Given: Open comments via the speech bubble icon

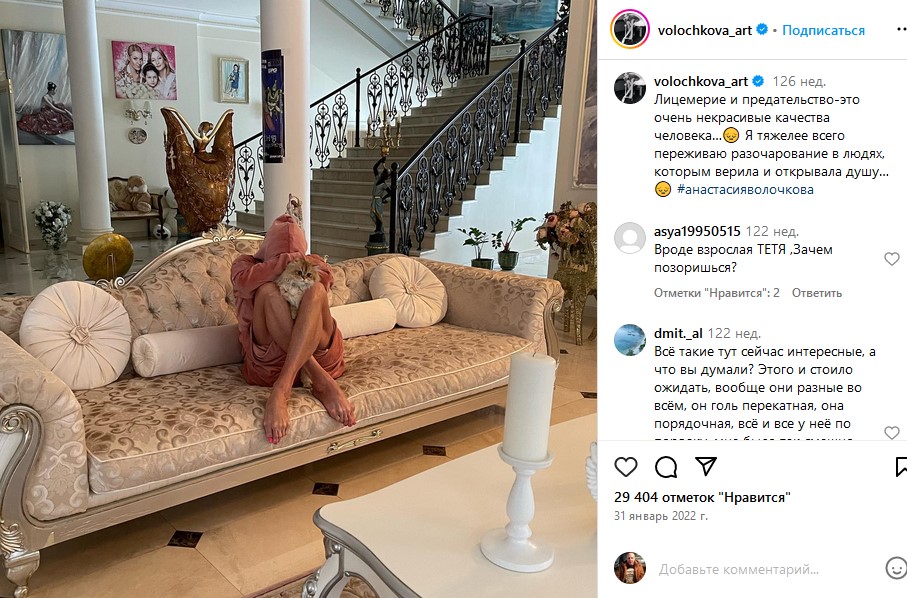Looking at the screenshot, I should 666,467.
